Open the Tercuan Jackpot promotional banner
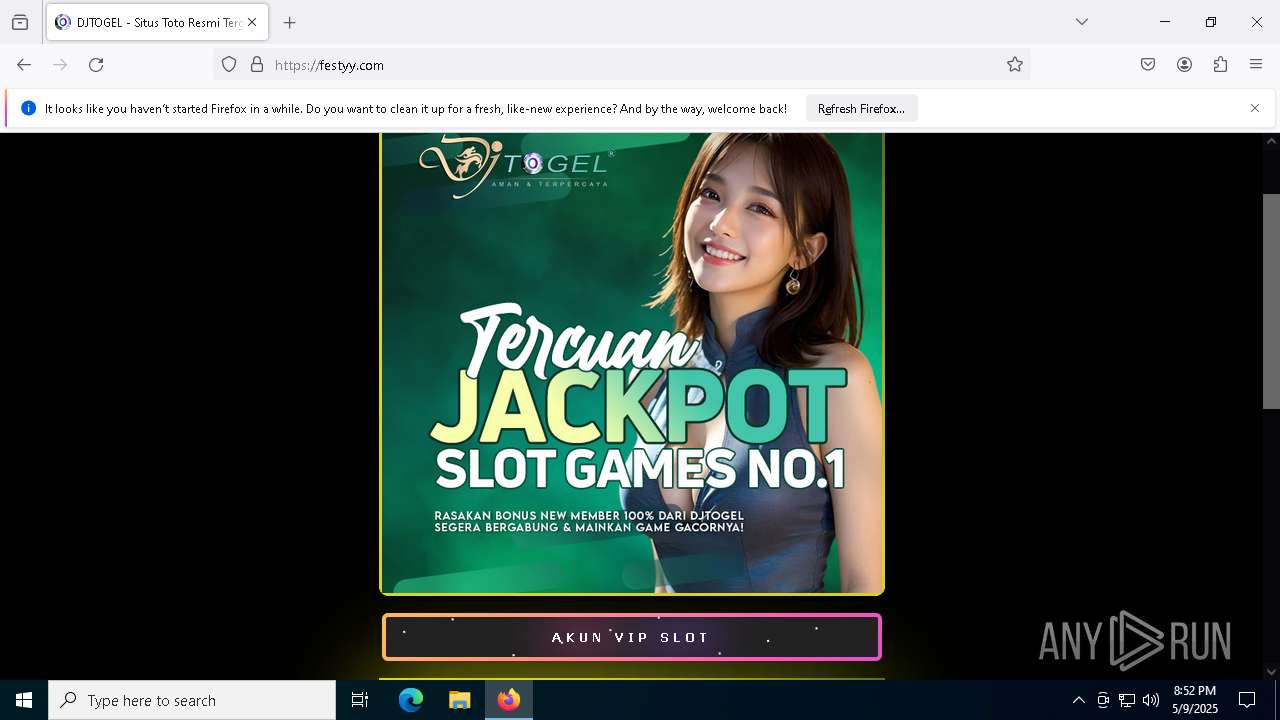The width and height of the screenshot is (1280, 720). (632, 364)
